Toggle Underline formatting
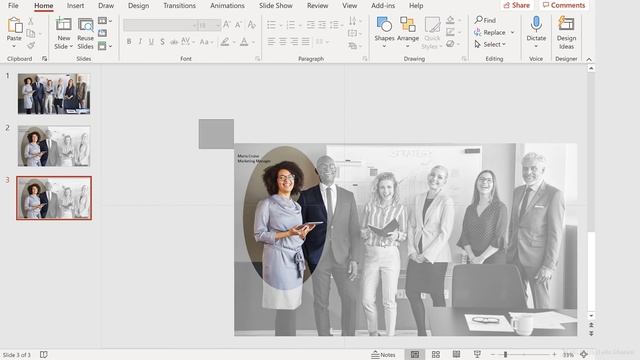This screenshot has height=360, width=640. tap(151, 41)
